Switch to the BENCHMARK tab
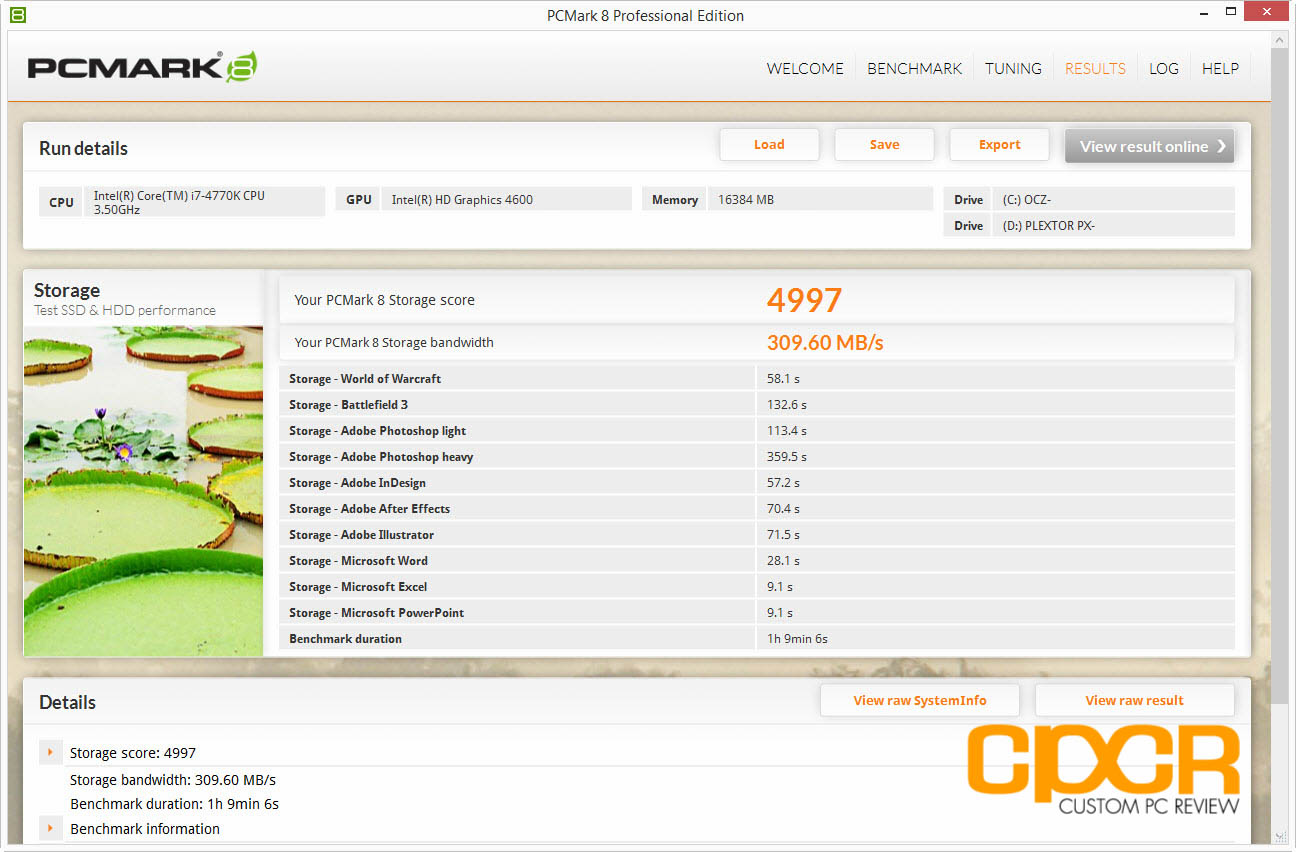Screen dimensions: 1296x852 click(914, 68)
